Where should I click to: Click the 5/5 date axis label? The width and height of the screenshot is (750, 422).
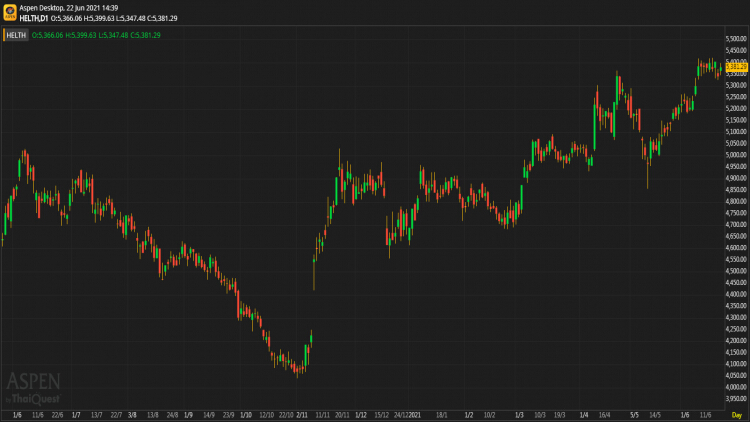pyautogui.click(x=634, y=415)
